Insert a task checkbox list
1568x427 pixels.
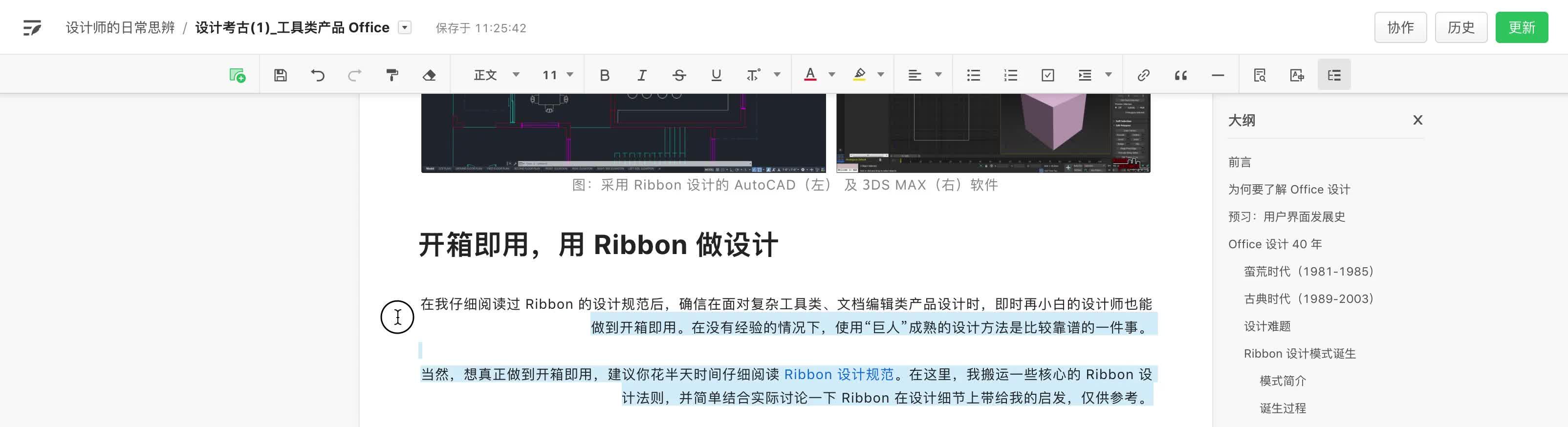(1047, 75)
